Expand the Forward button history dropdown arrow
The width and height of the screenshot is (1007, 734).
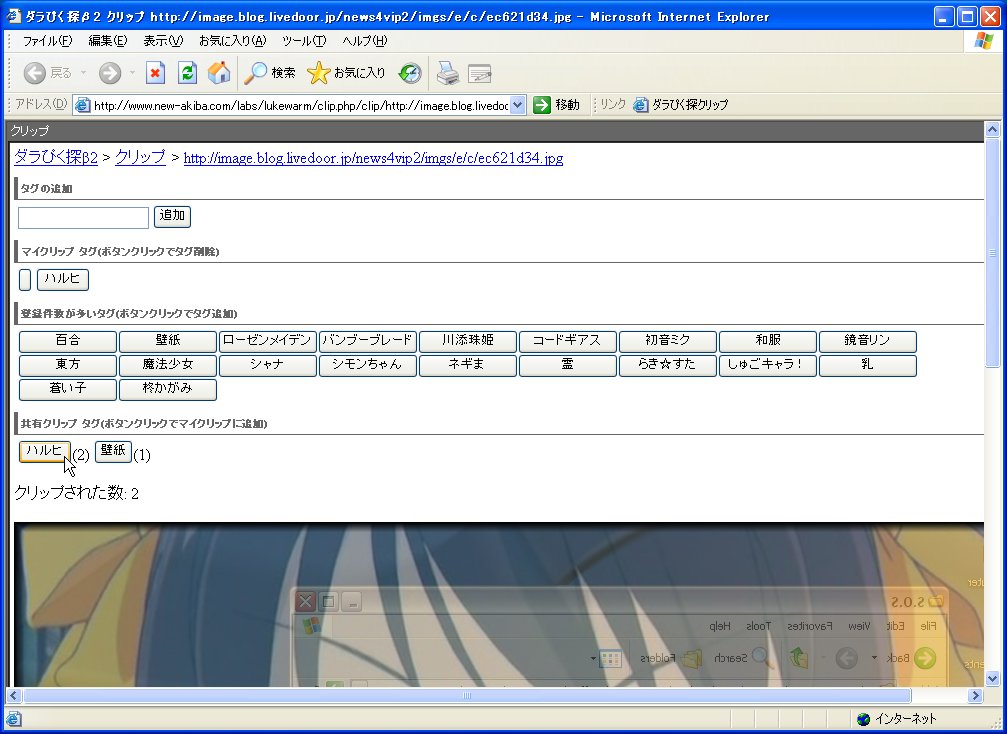[132, 73]
